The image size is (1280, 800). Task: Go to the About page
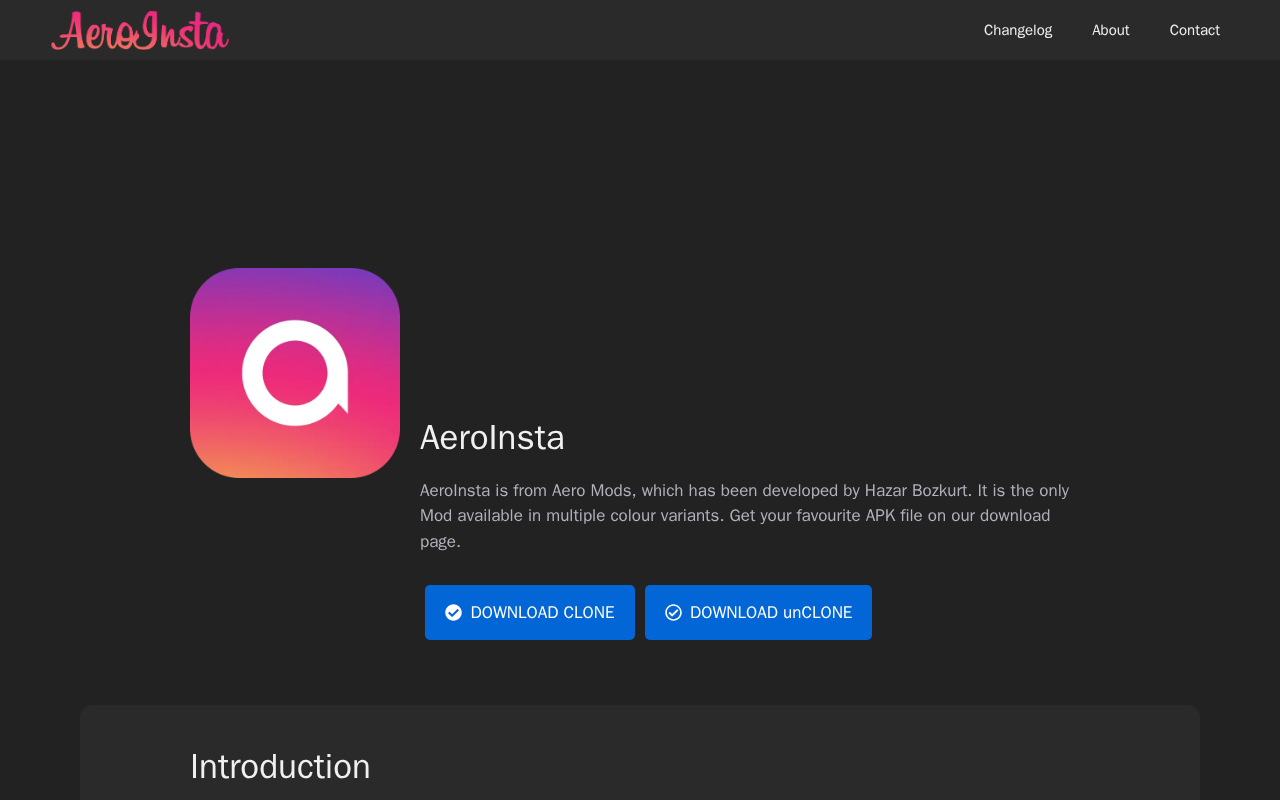click(x=1111, y=30)
